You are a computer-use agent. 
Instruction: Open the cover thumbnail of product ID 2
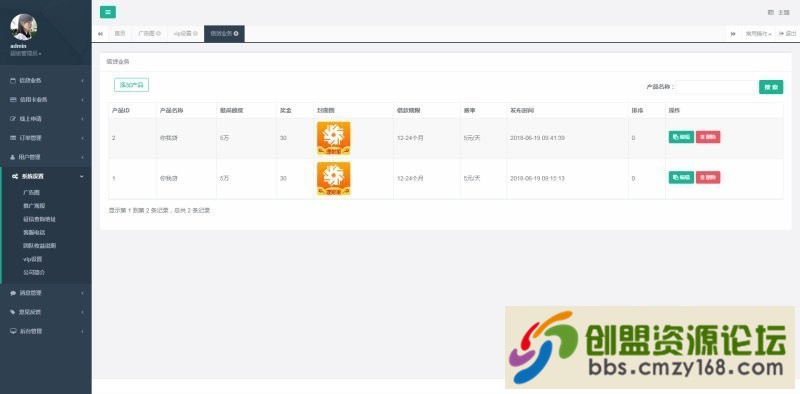pos(333,138)
